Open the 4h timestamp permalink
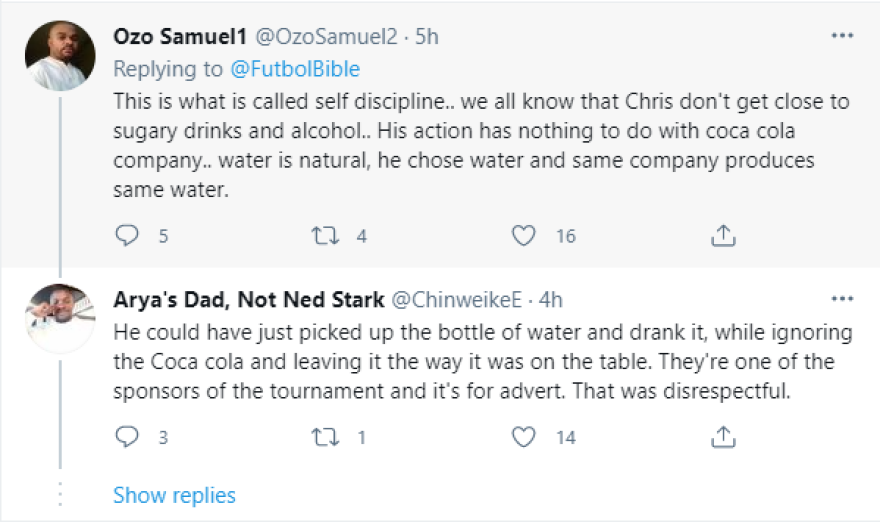 pos(550,299)
